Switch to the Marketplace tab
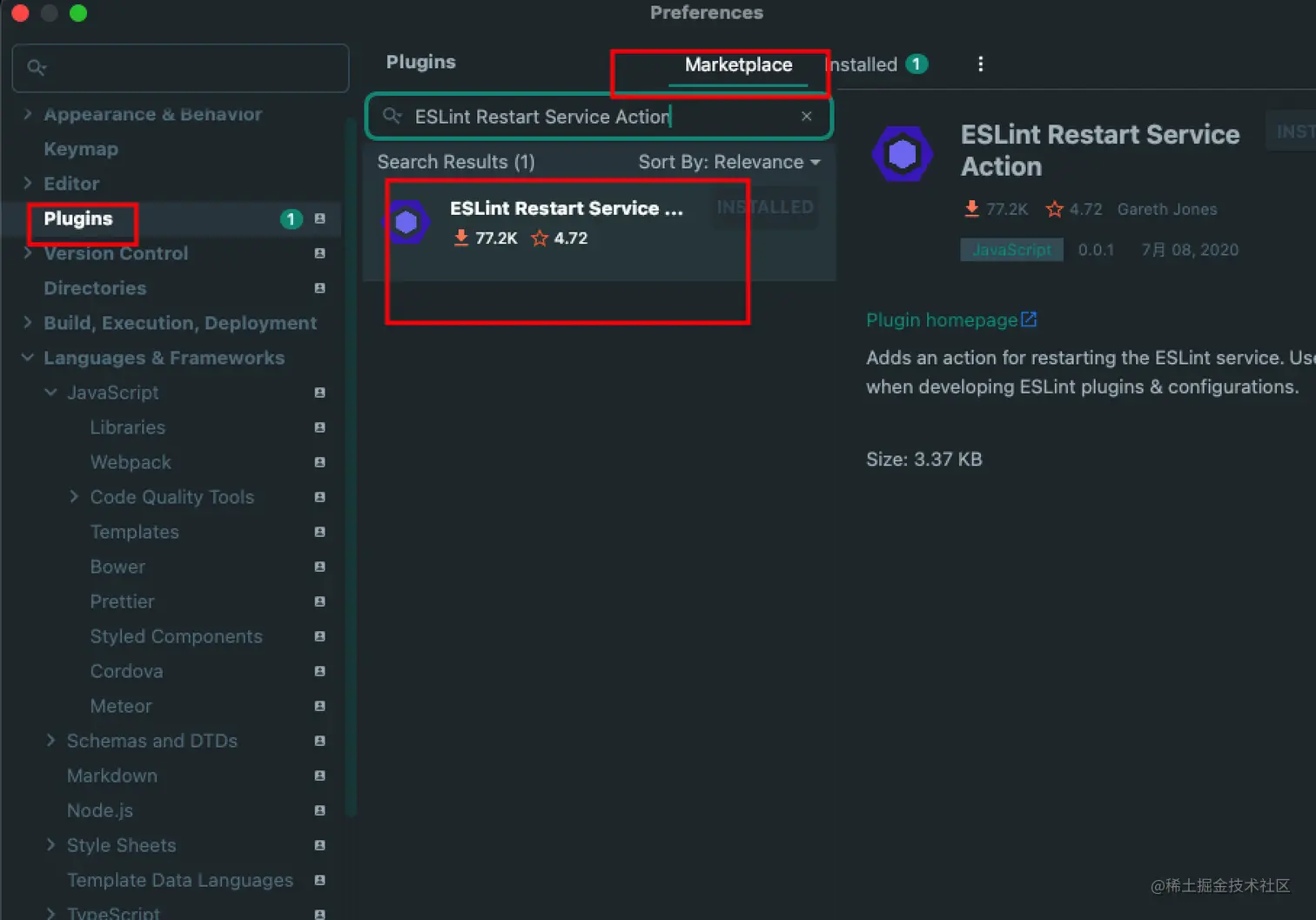 tap(738, 64)
